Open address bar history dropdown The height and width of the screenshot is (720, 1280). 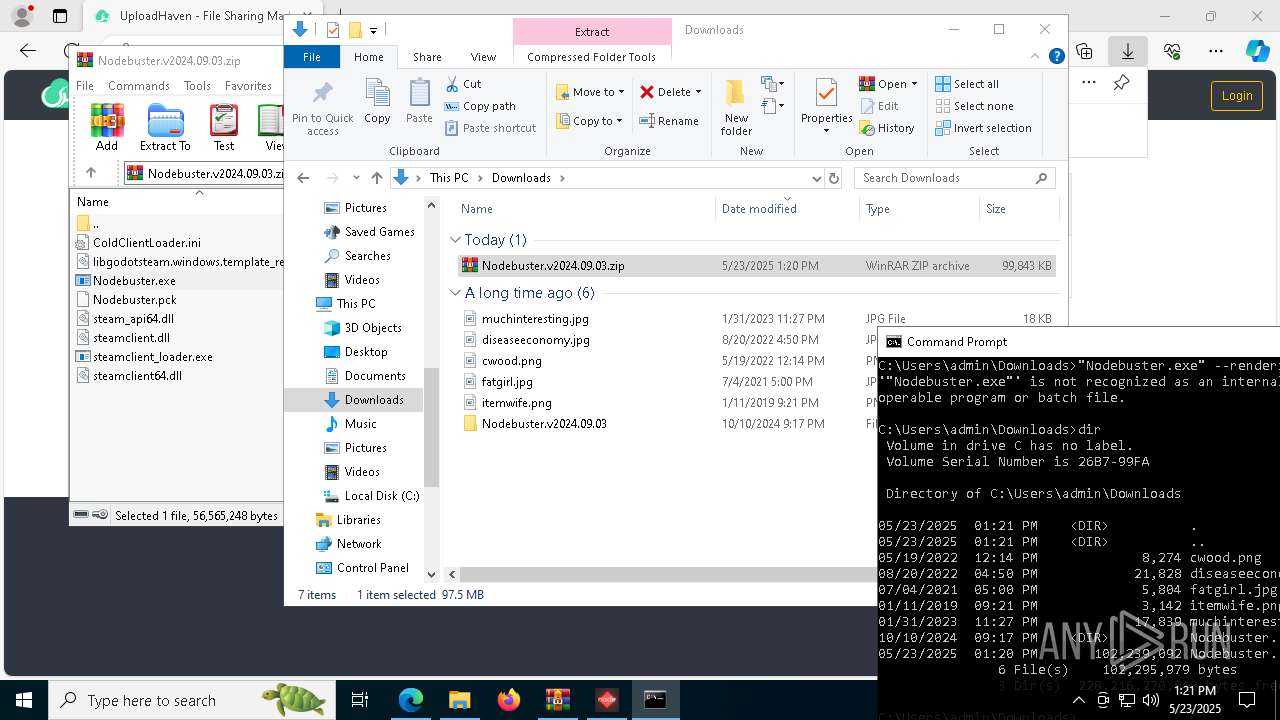point(816,178)
